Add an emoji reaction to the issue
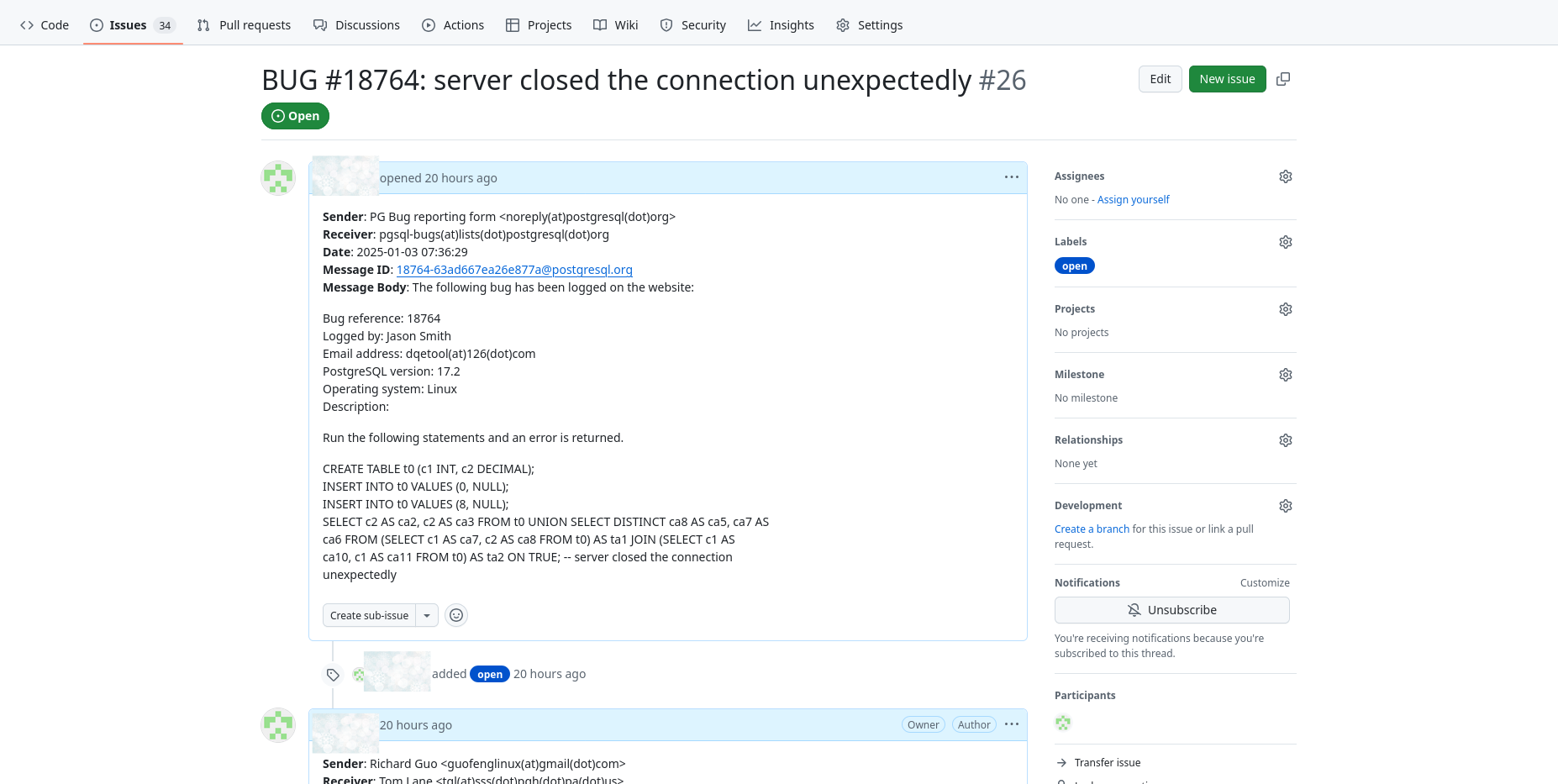This screenshot has height=784, width=1558. click(x=456, y=615)
